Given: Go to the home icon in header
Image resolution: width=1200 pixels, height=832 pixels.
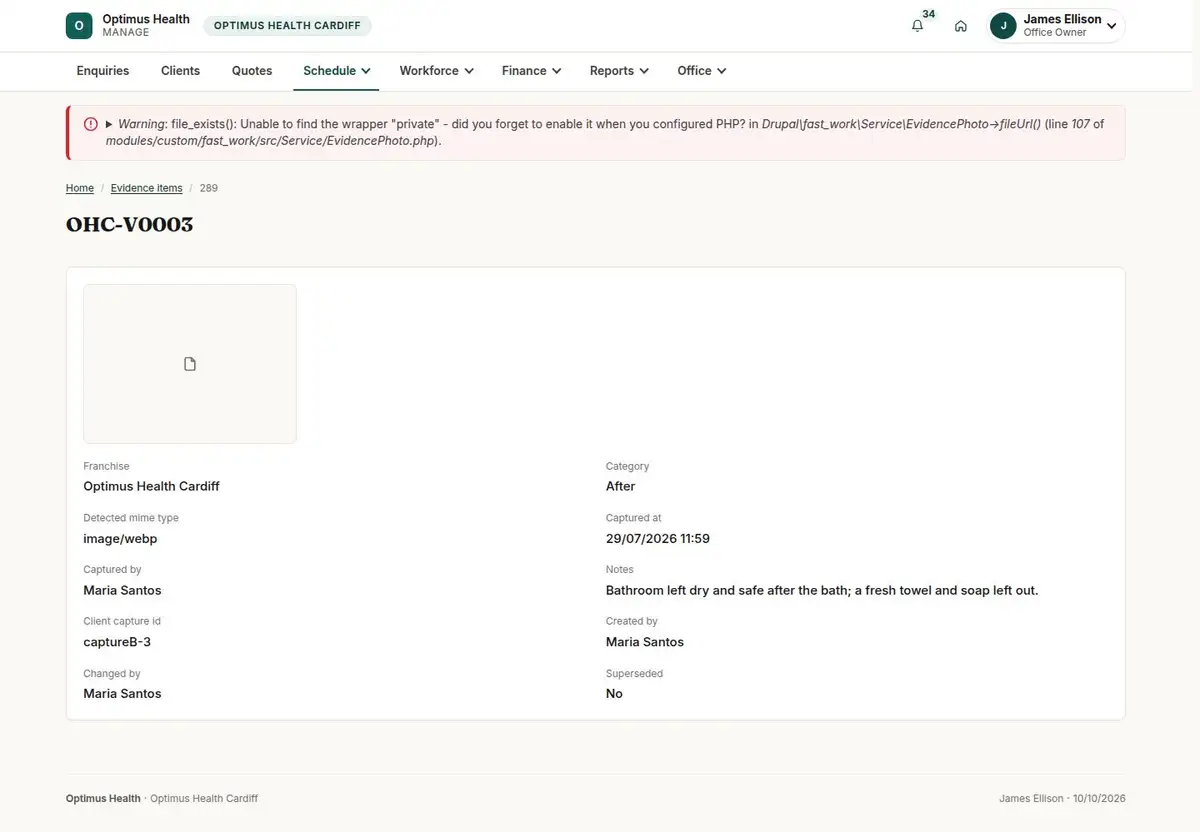Looking at the screenshot, I should [960, 26].
